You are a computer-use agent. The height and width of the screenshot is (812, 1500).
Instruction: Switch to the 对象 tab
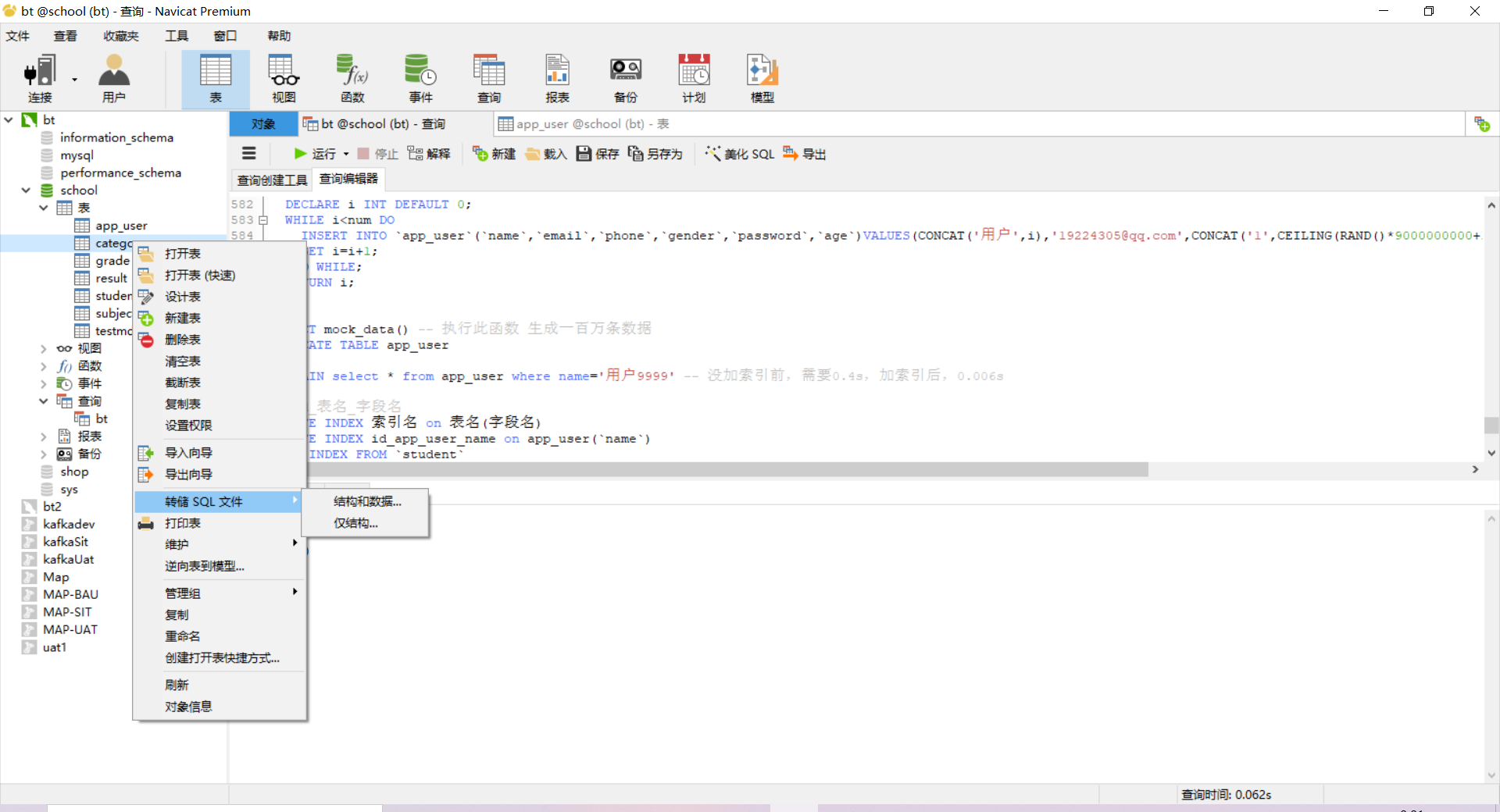point(263,124)
